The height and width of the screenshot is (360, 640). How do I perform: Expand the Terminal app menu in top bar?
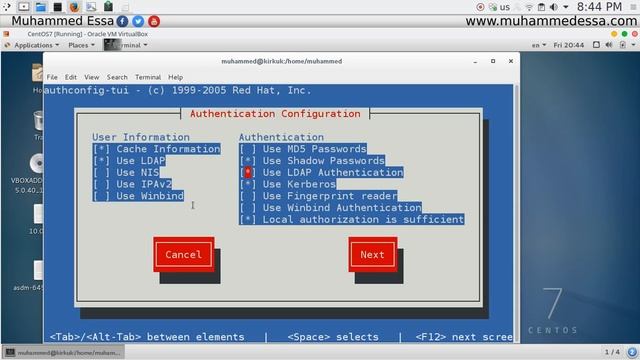coord(126,45)
